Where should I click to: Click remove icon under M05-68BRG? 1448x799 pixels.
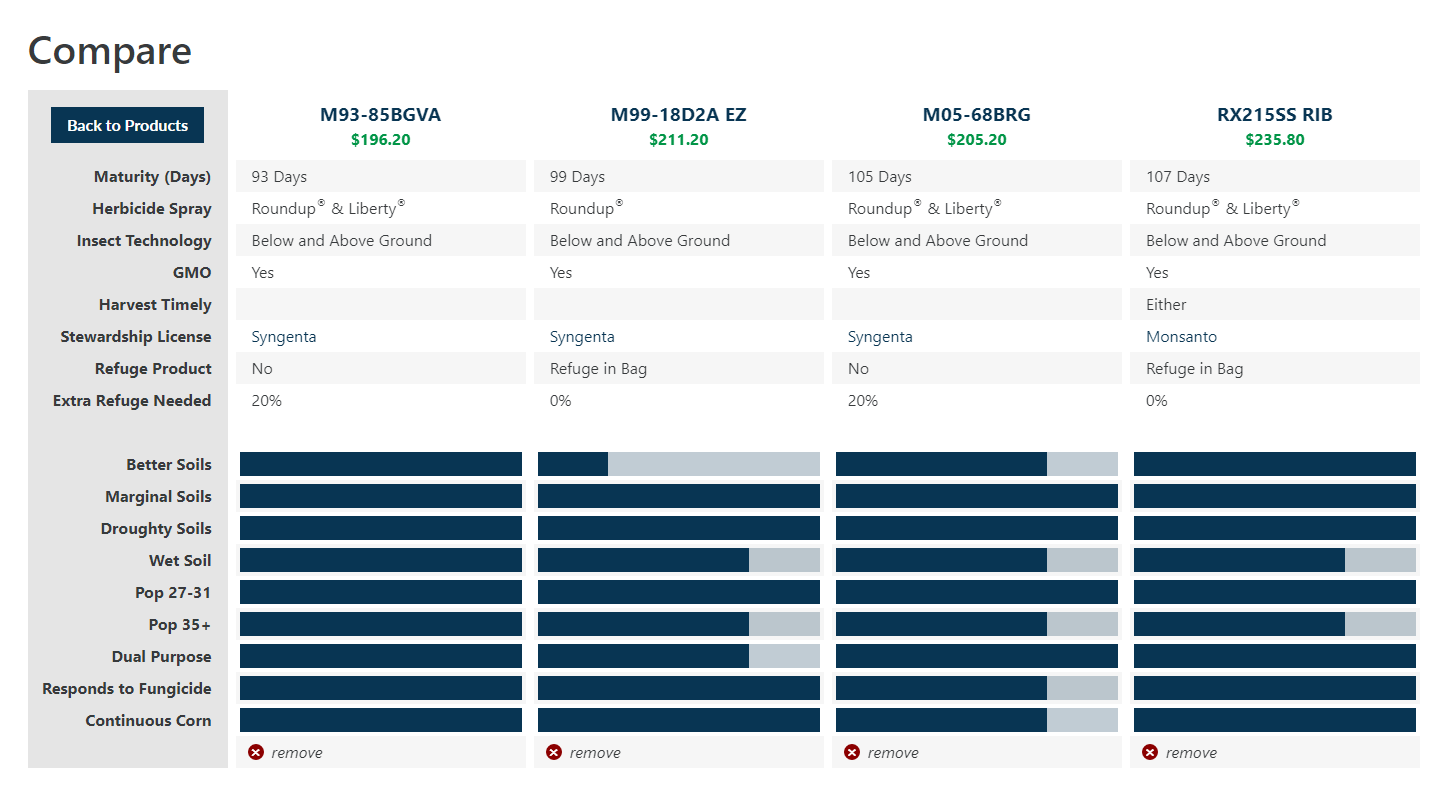pyautogui.click(x=852, y=752)
